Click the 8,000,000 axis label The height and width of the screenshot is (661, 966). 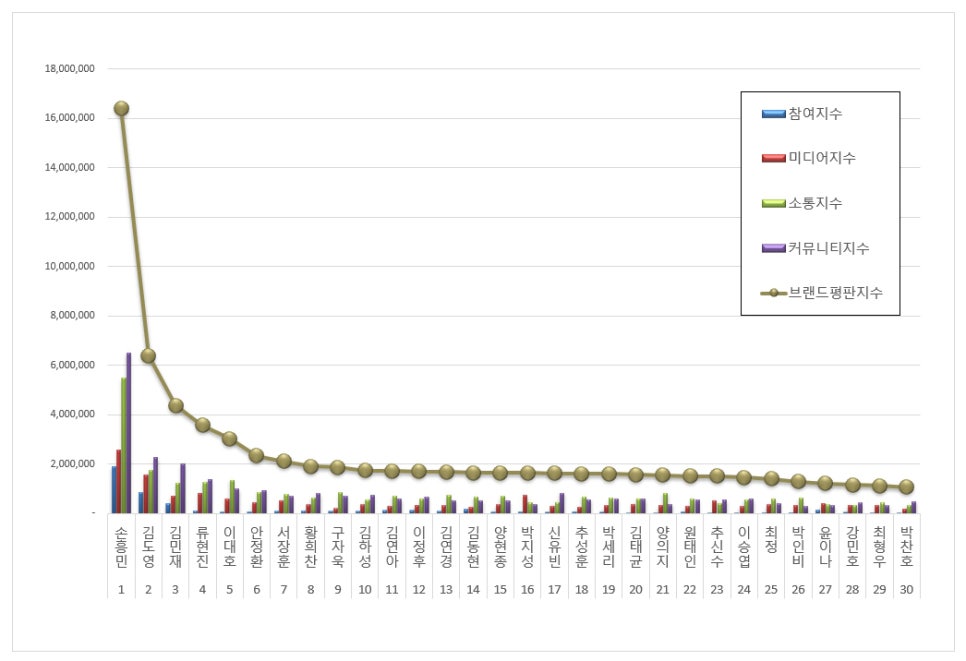(x=73, y=315)
